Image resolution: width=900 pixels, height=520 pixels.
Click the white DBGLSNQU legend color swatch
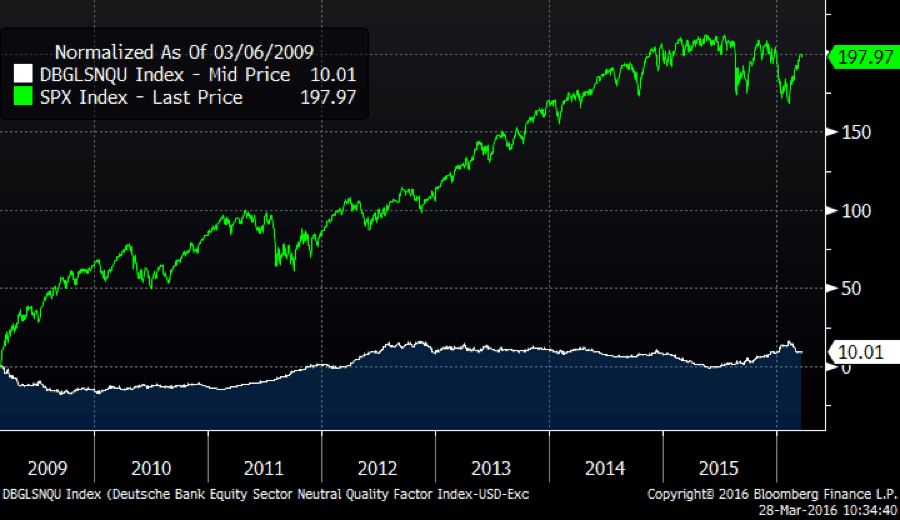[23, 73]
